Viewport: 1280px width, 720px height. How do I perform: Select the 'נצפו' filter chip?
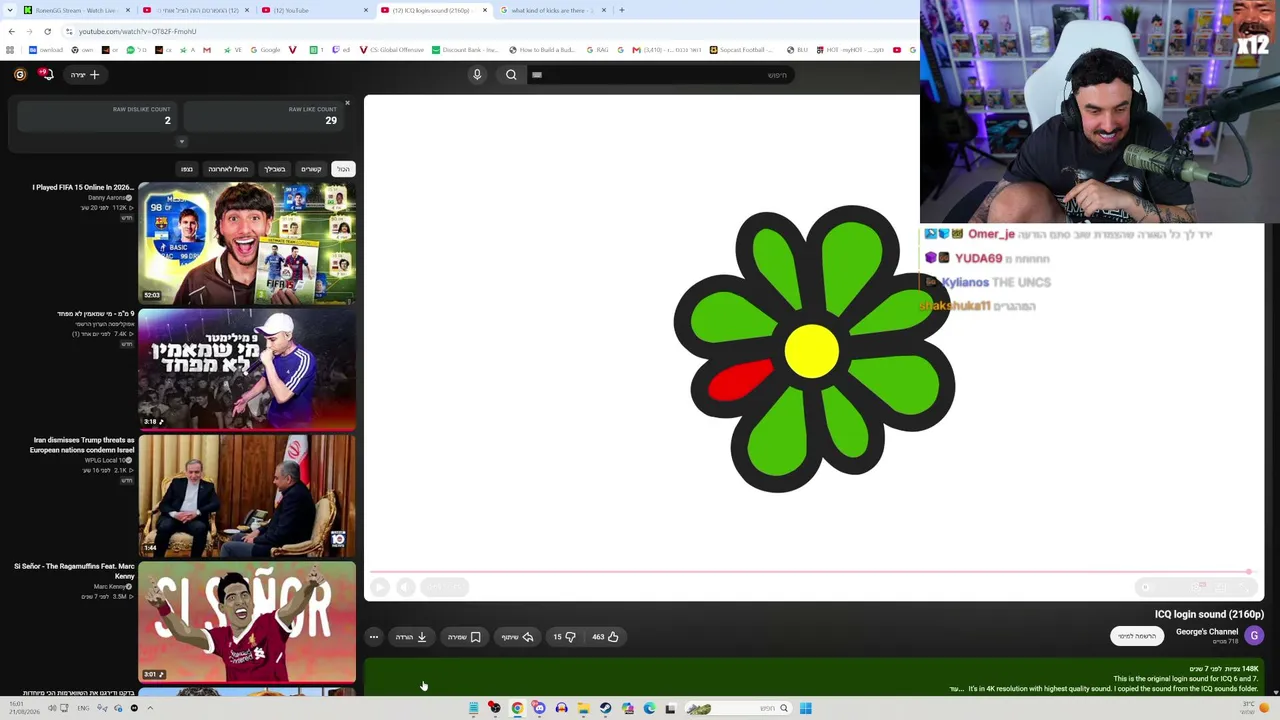click(187, 169)
